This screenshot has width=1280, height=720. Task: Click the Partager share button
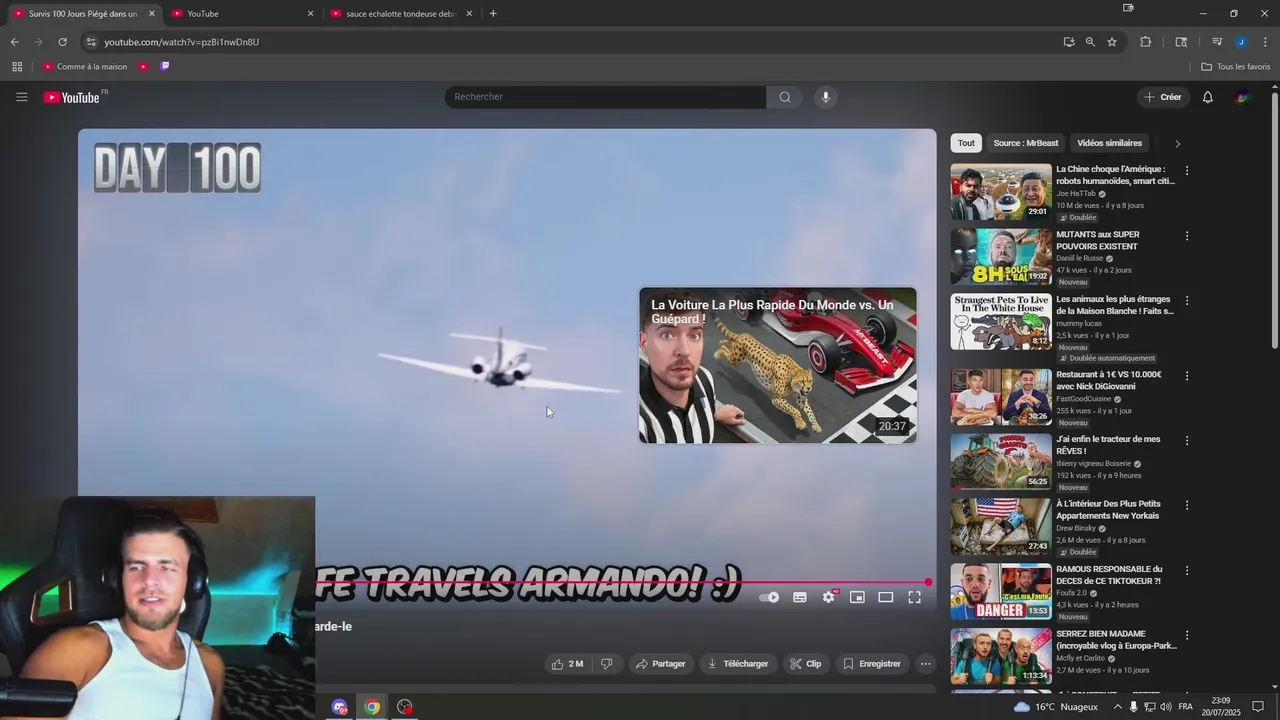(660, 664)
